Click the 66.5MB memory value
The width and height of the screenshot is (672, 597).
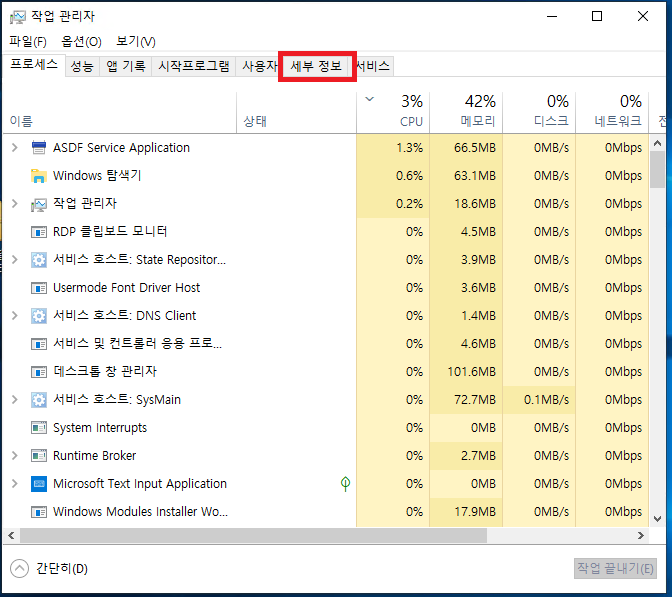tap(475, 148)
